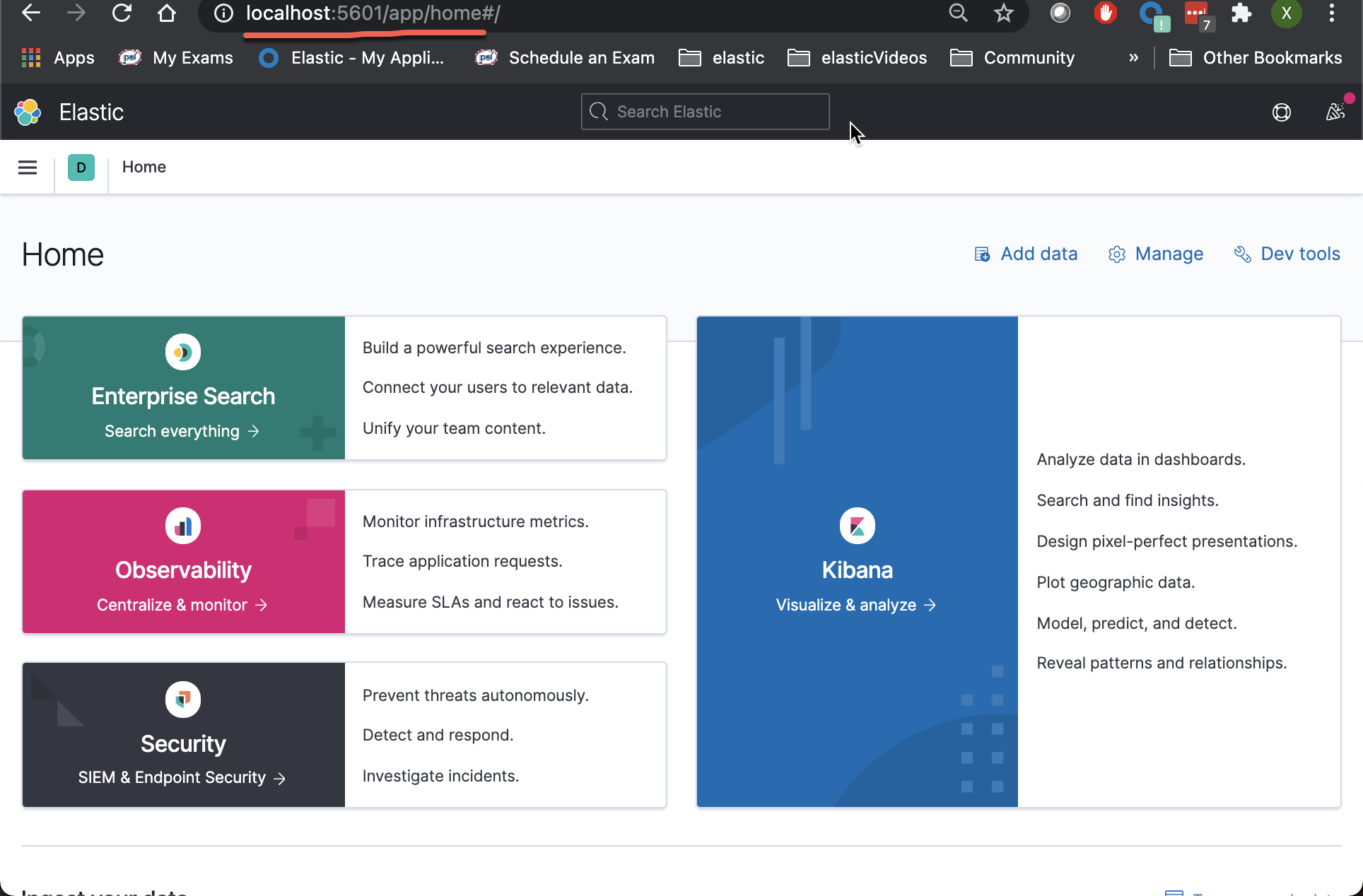The height and width of the screenshot is (896, 1363).
Task: Click the Kibana logo icon
Action: [856, 525]
